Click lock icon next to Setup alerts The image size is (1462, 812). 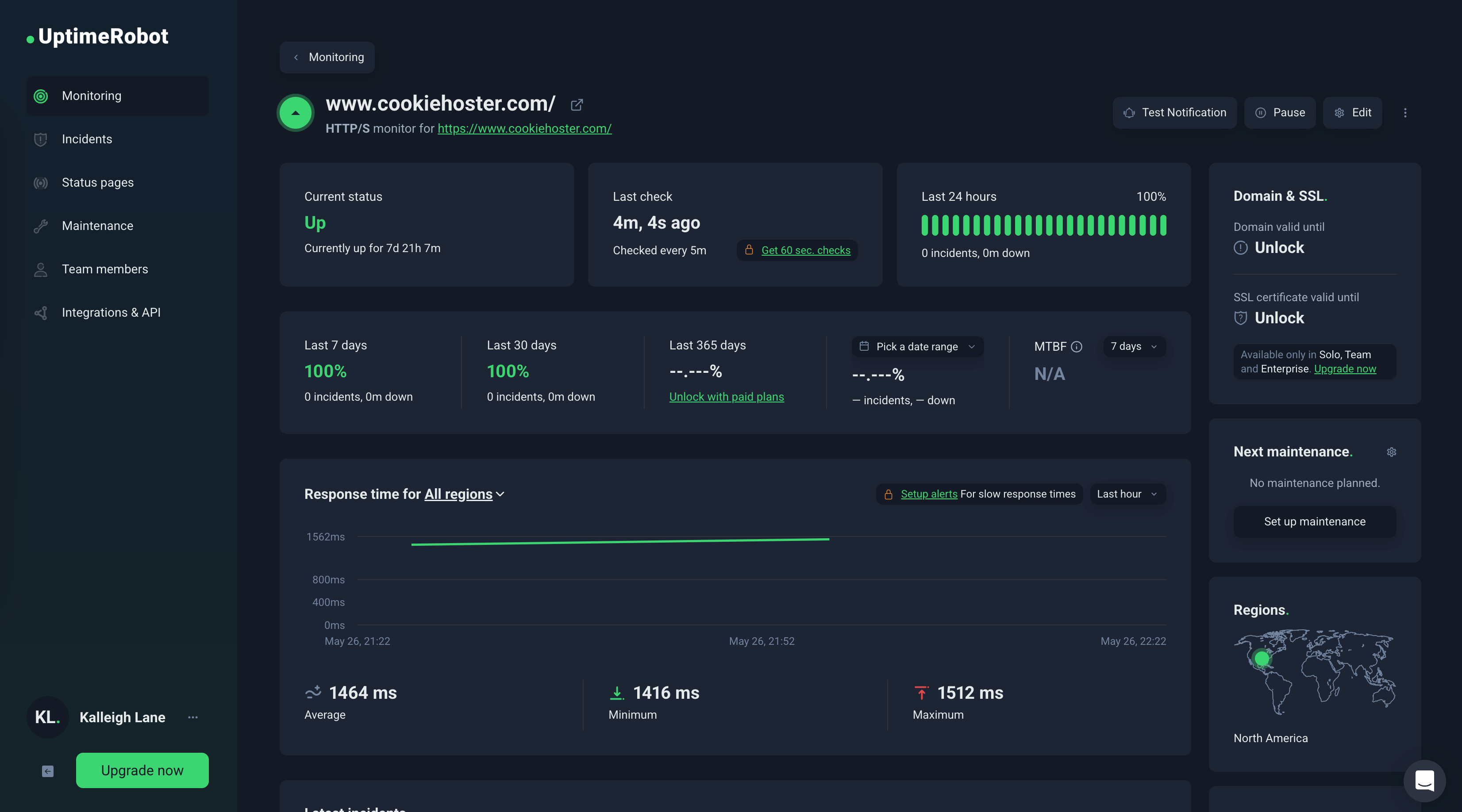(x=888, y=494)
